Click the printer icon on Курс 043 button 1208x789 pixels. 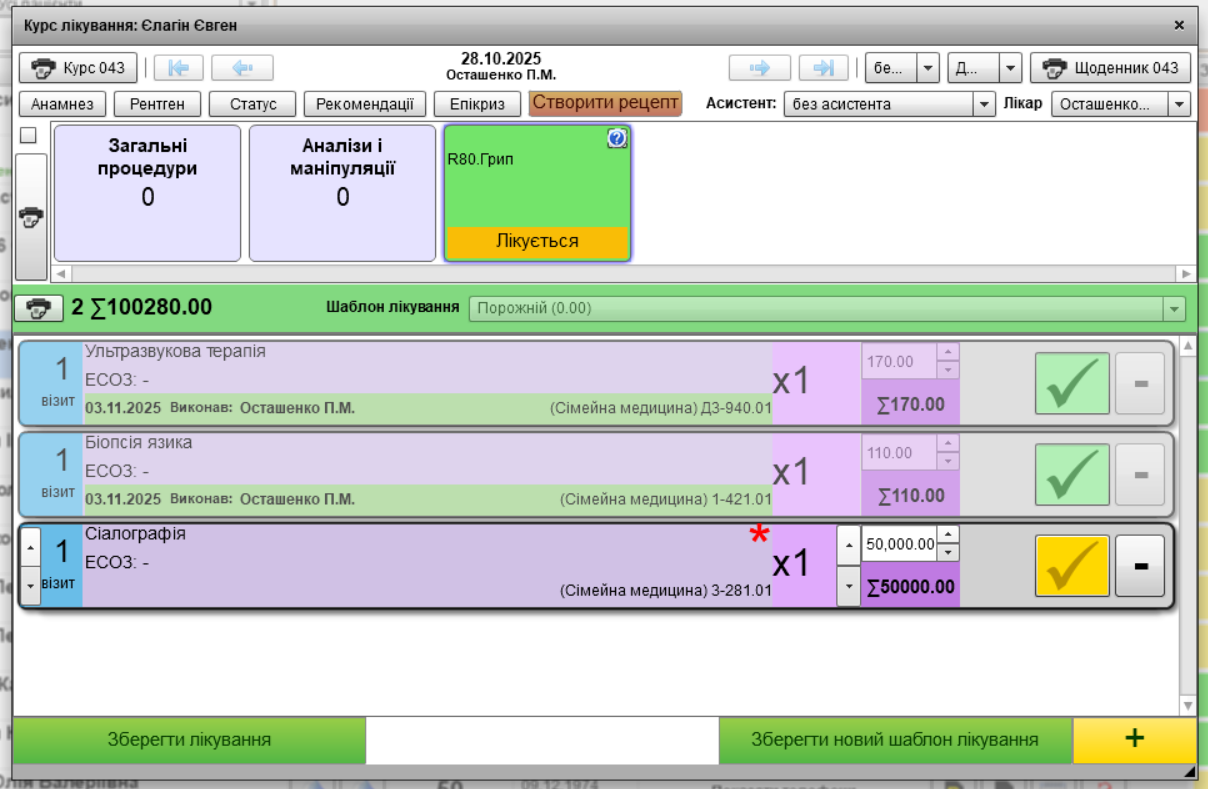tap(43, 68)
